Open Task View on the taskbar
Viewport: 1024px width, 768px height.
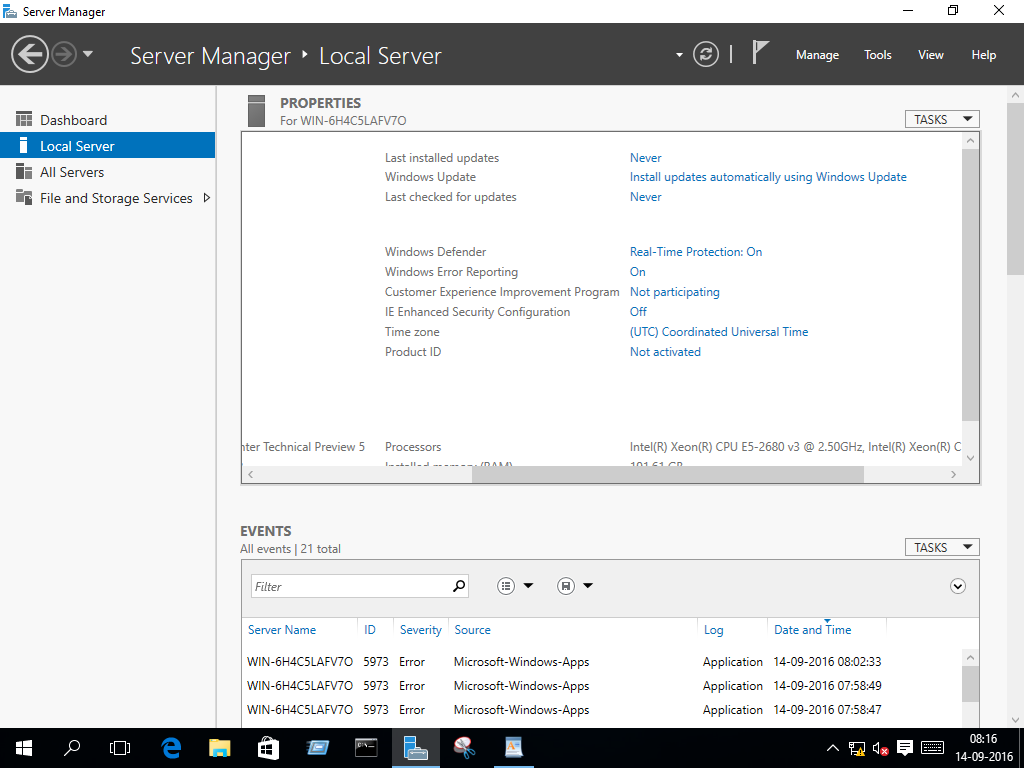[120, 748]
